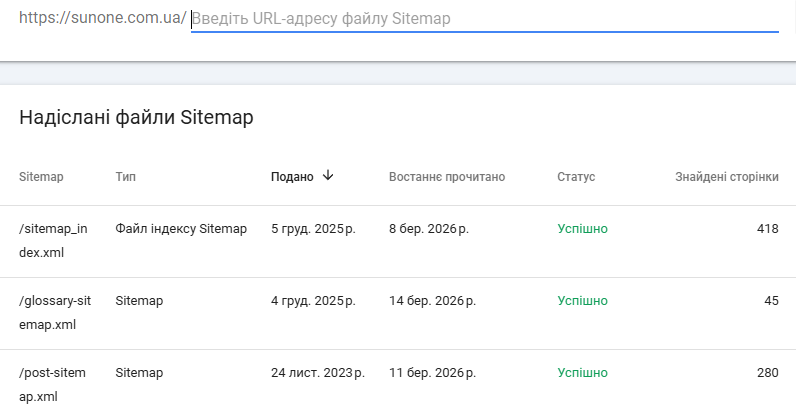Click the Востаннє прочитано column header

click(447, 177)
